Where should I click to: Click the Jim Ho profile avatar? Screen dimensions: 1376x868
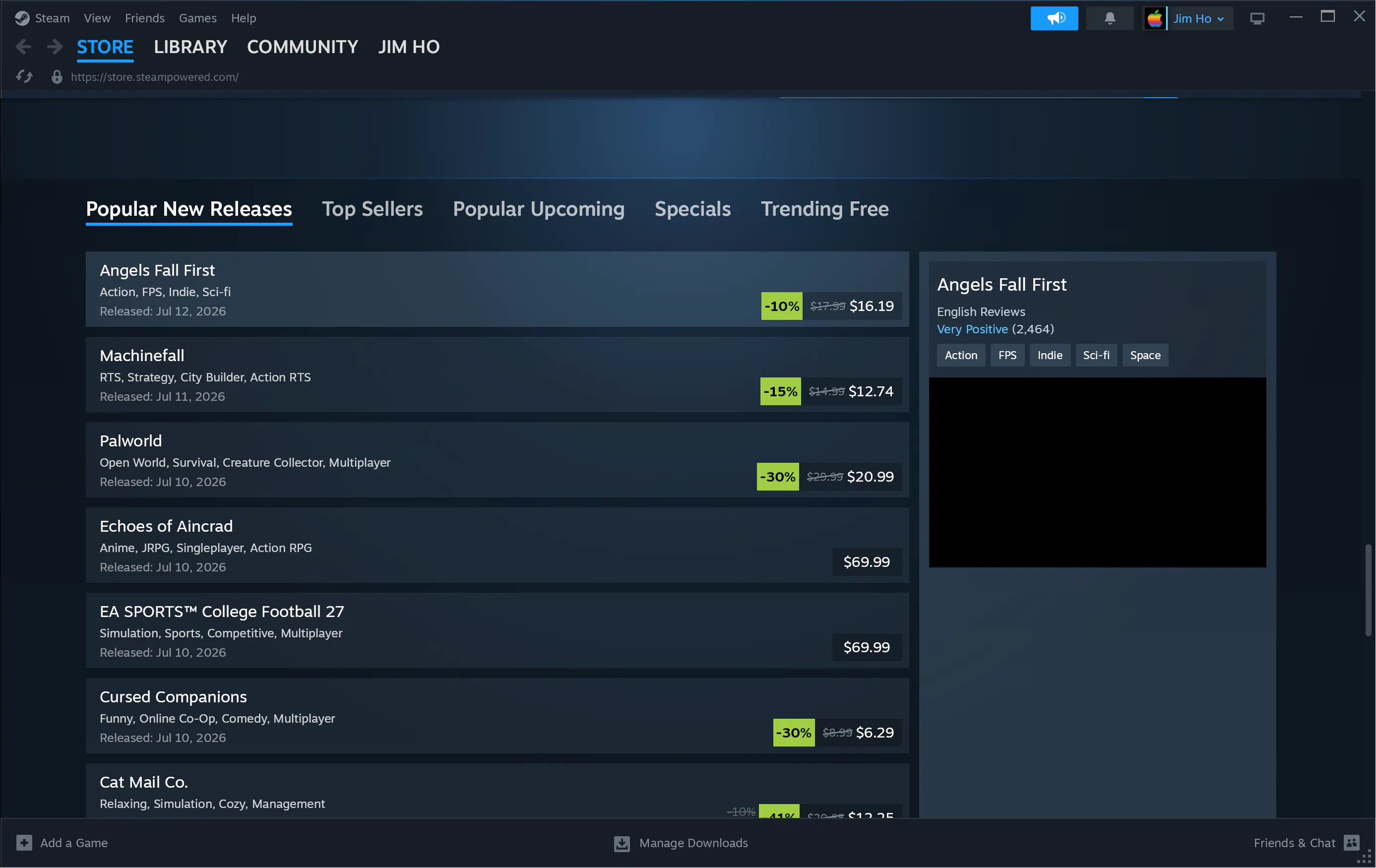click(1154, 18)
